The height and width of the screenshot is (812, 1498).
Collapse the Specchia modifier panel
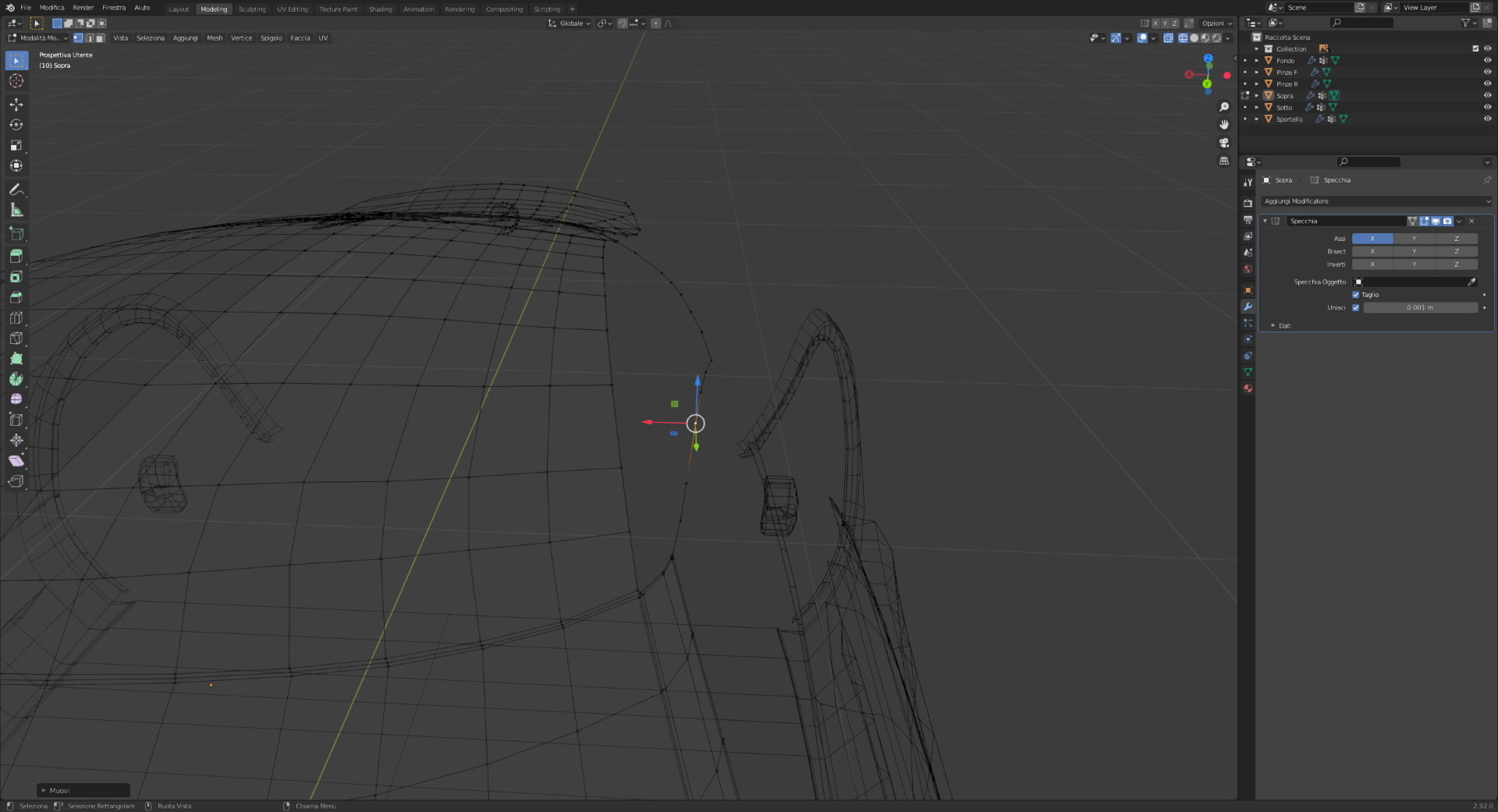pos(1265,221)
